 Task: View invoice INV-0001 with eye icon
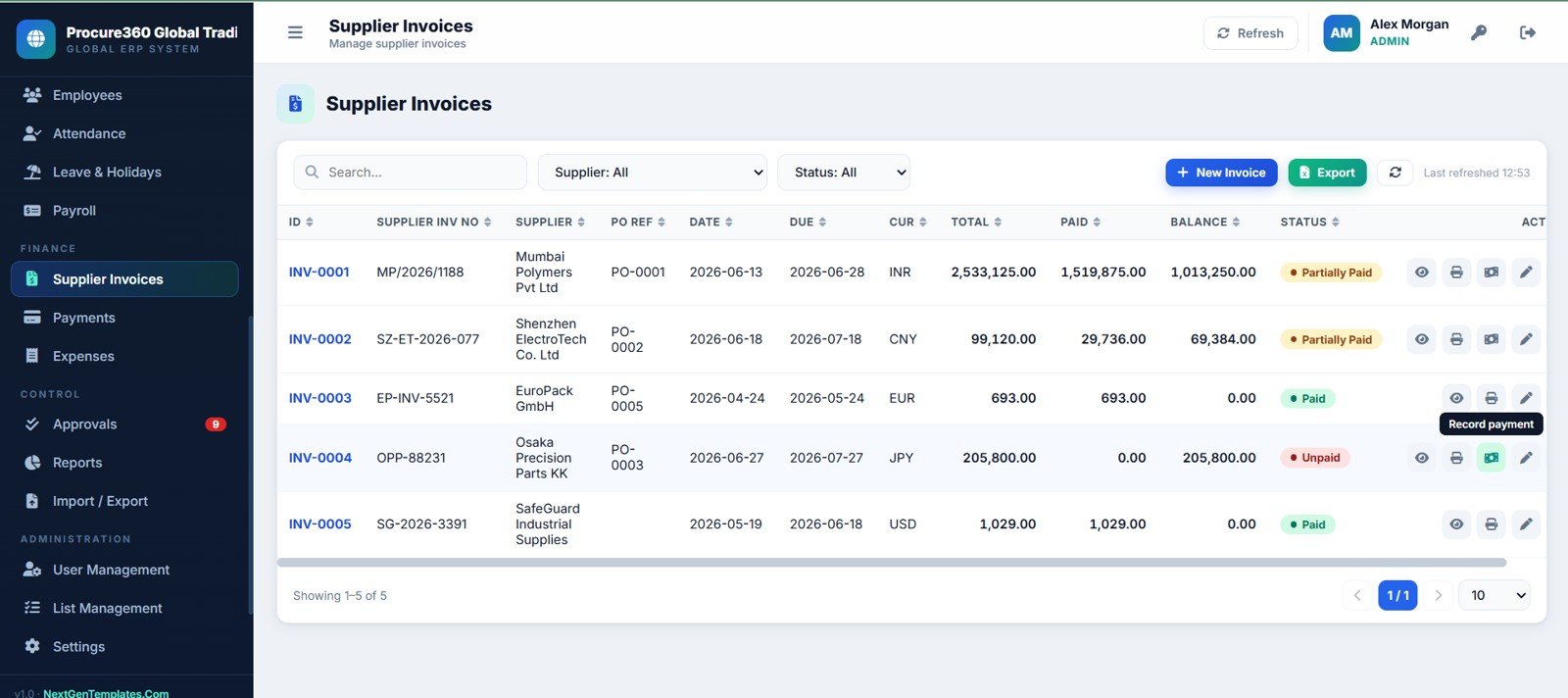point(1422,273)
